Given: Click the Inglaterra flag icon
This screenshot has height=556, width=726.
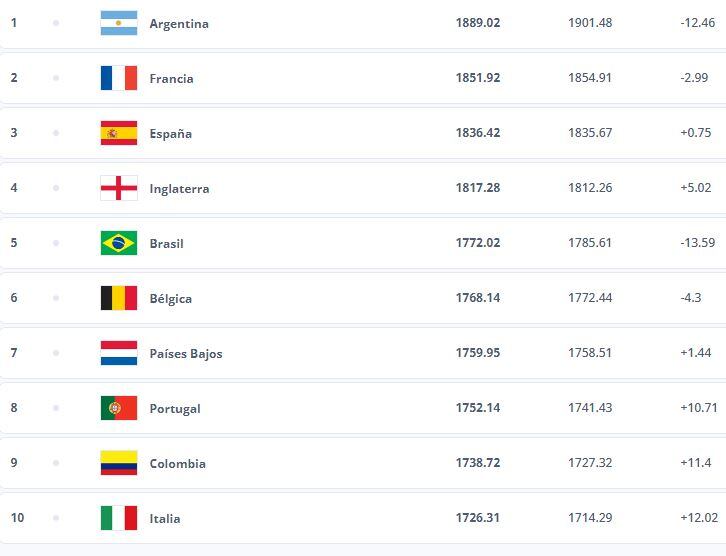Looking at the screenshot, I should pyautogui.click(x=119, y=188).
